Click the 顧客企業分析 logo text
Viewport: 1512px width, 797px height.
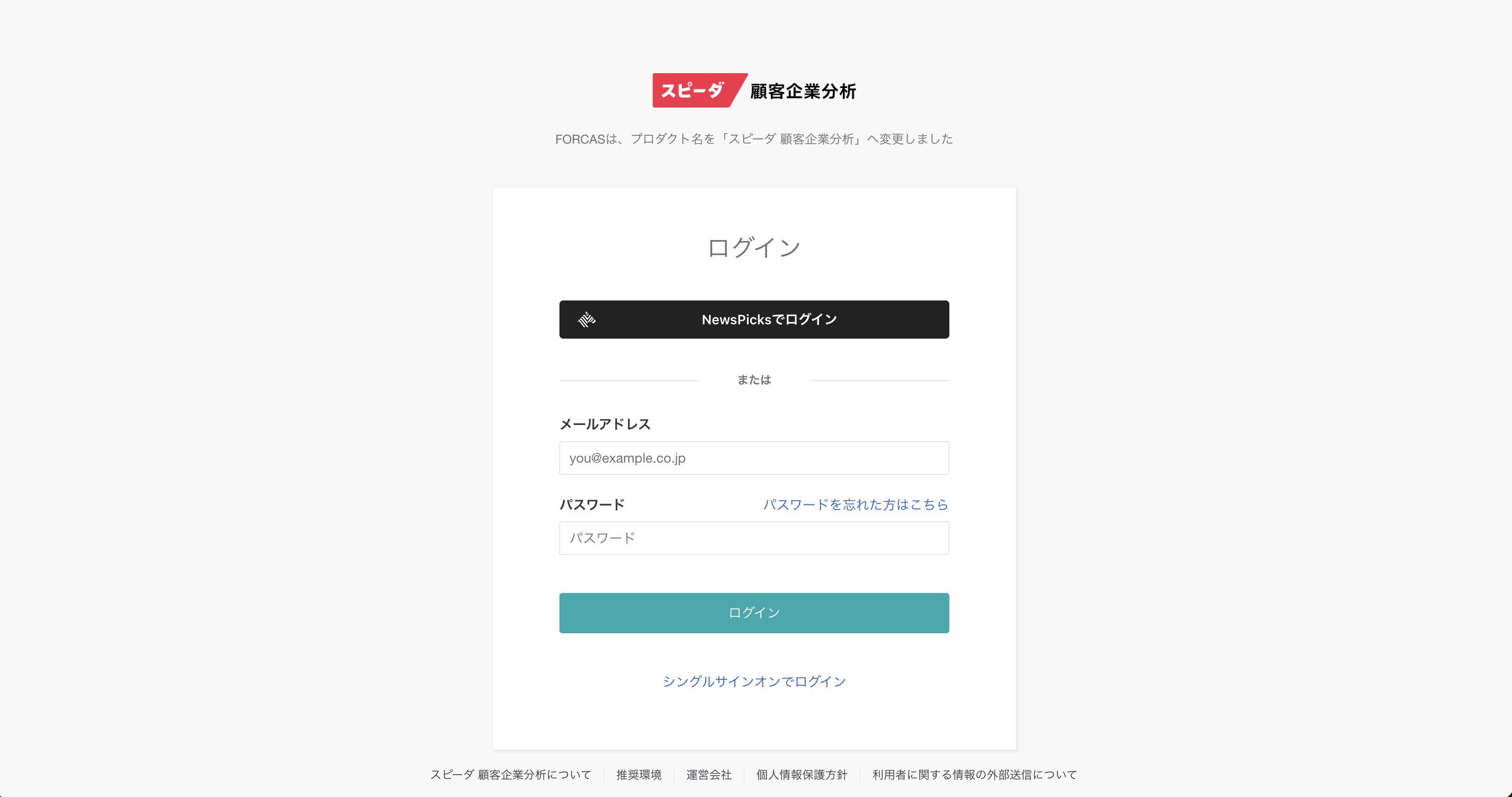tap(803, 91)
